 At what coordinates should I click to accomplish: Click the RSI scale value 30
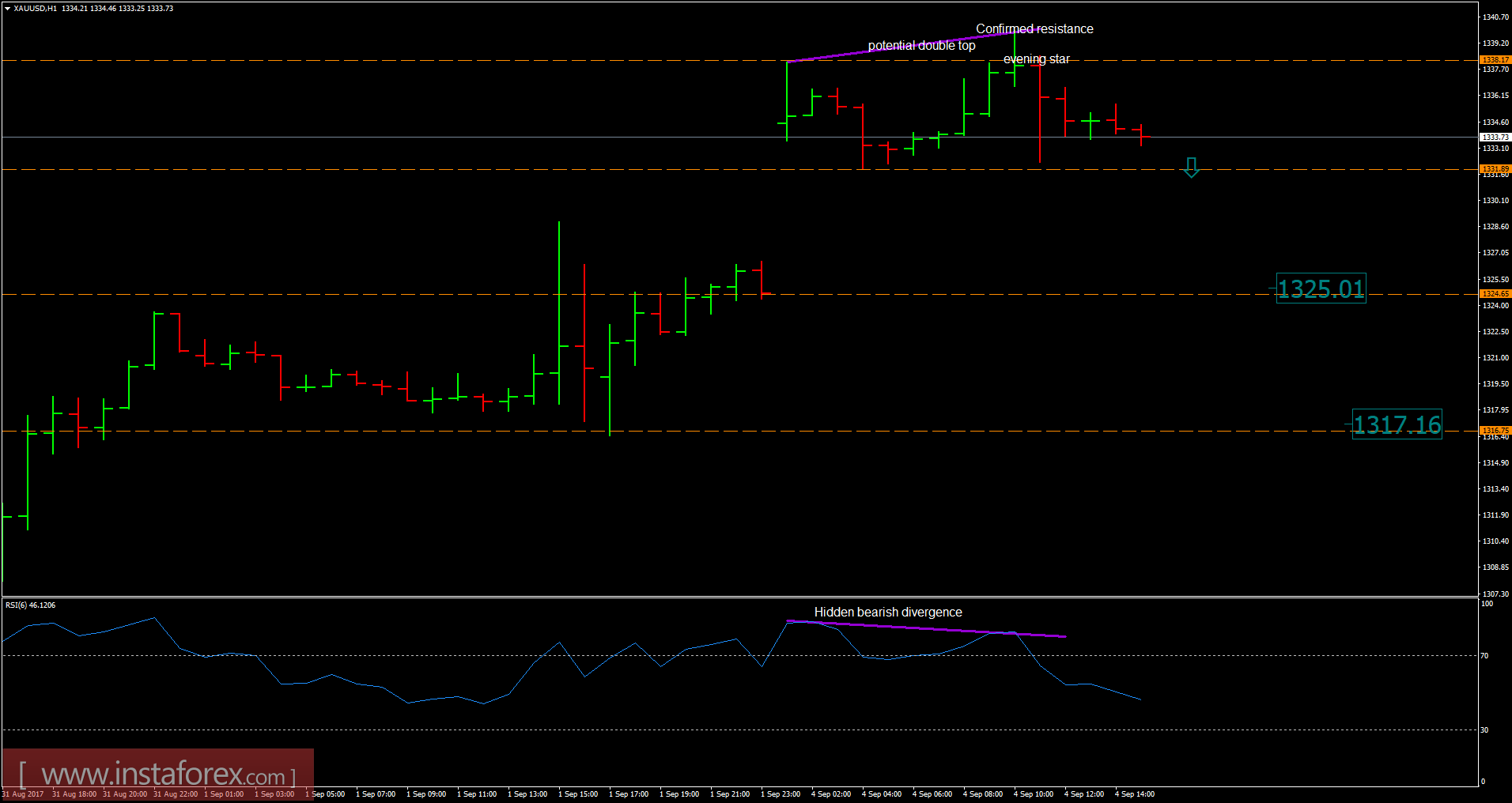[x=1484, y=730]
